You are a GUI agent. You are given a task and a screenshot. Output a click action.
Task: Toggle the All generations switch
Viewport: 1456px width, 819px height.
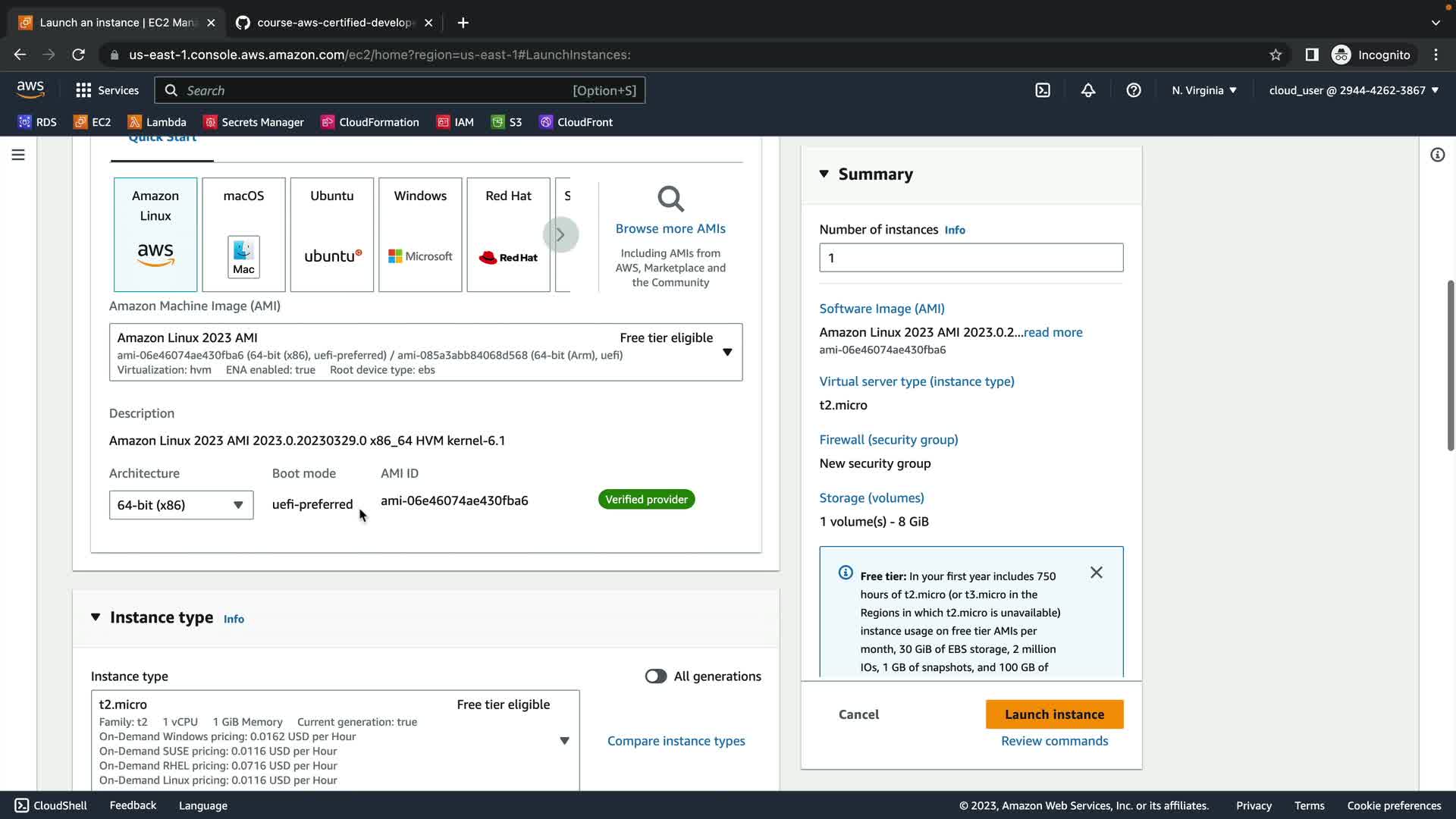pyautogui.click(x=656, y=676)
